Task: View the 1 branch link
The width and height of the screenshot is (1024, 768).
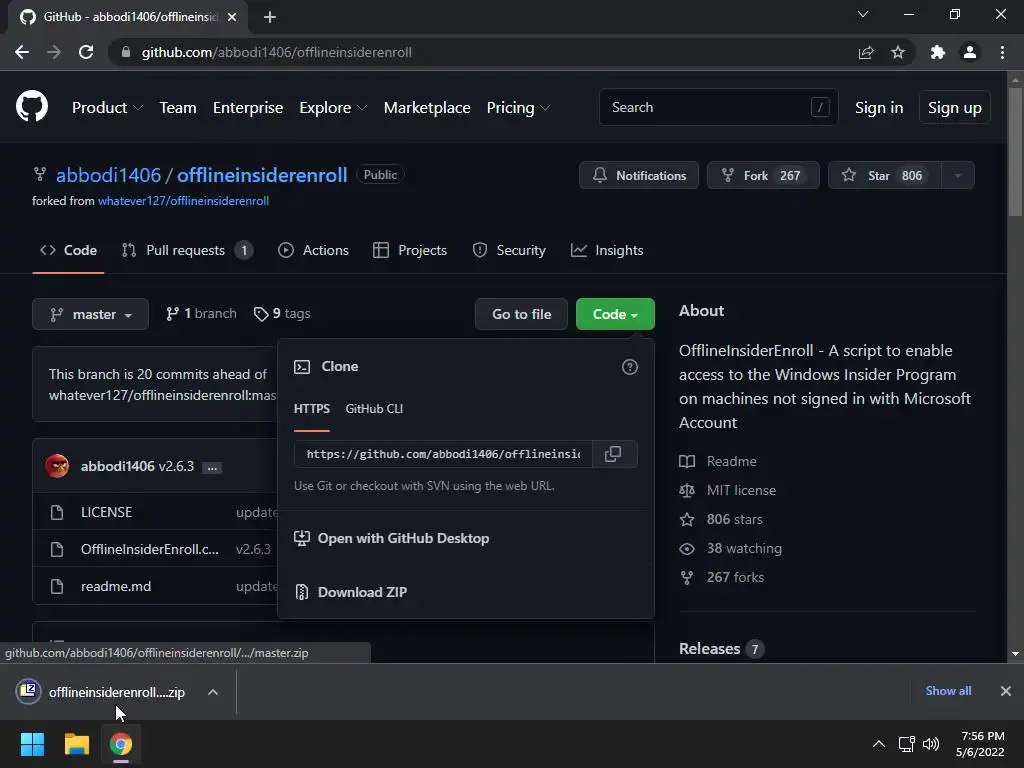Action: tap(201, 314)
